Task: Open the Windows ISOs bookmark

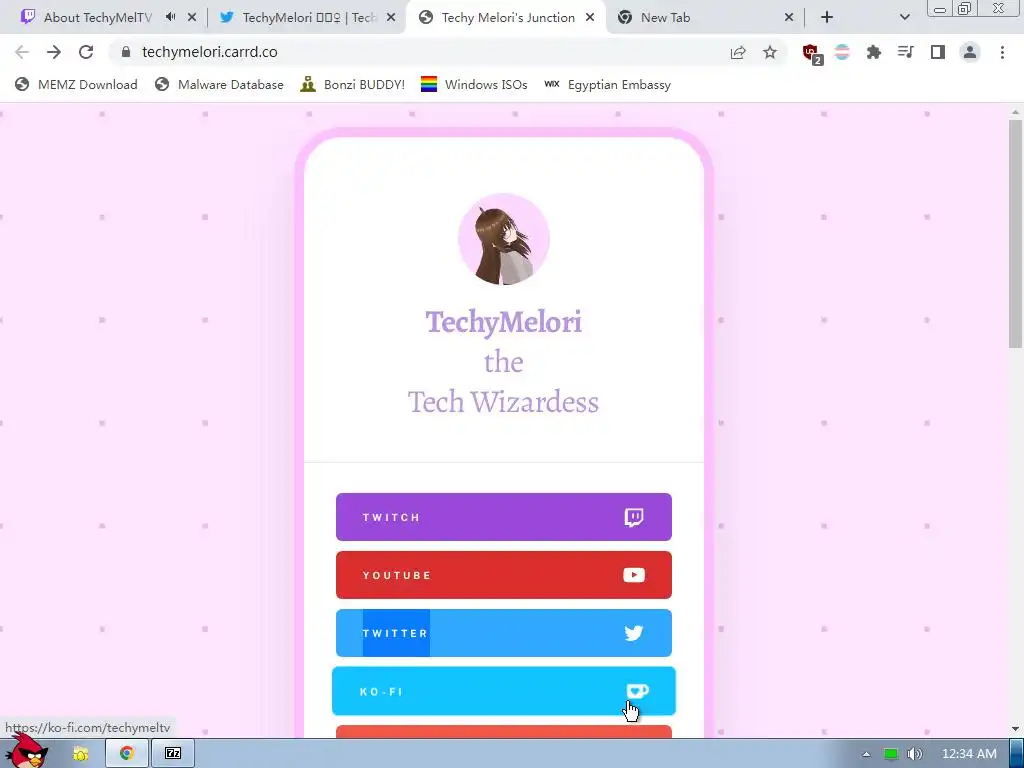Action: point(474,84)
